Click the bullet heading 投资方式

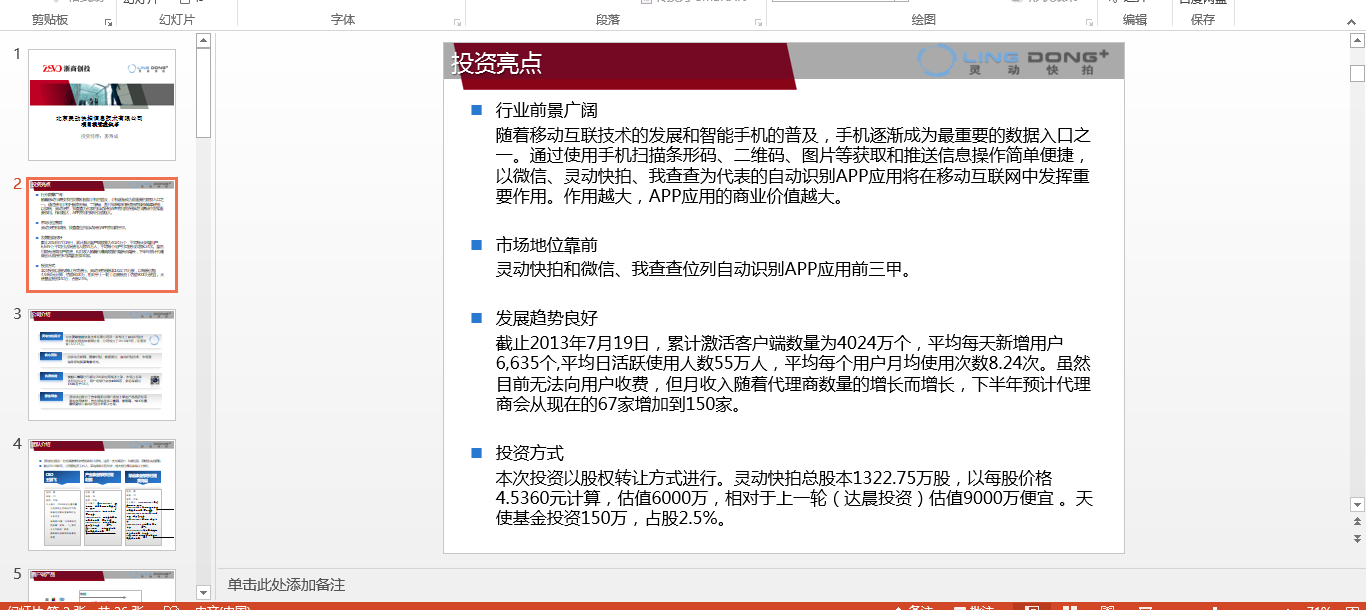[x=529, y=453]
